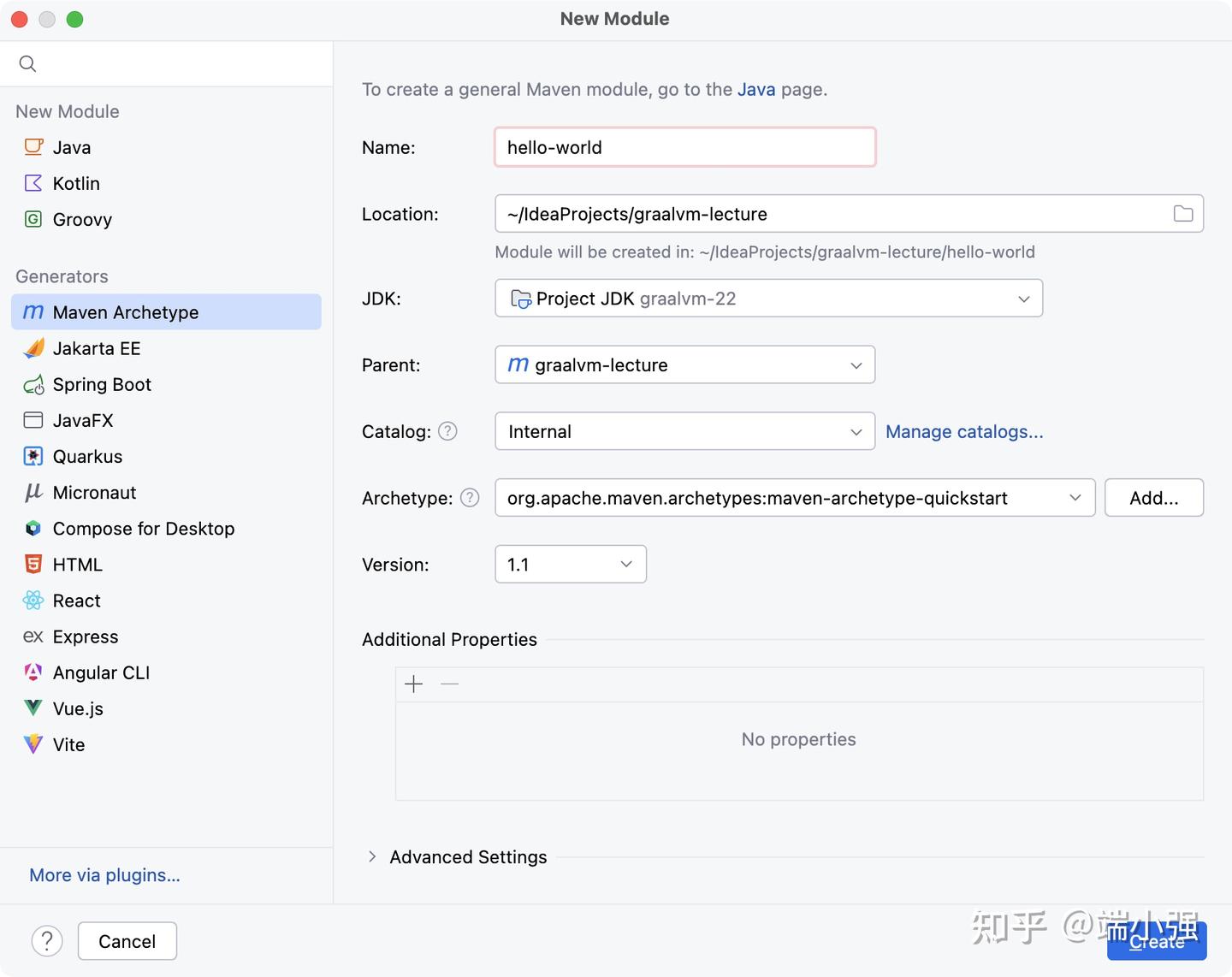Open the Parent module dropdown
Viewport: 1232px width, 977px height.
[856, 365]
